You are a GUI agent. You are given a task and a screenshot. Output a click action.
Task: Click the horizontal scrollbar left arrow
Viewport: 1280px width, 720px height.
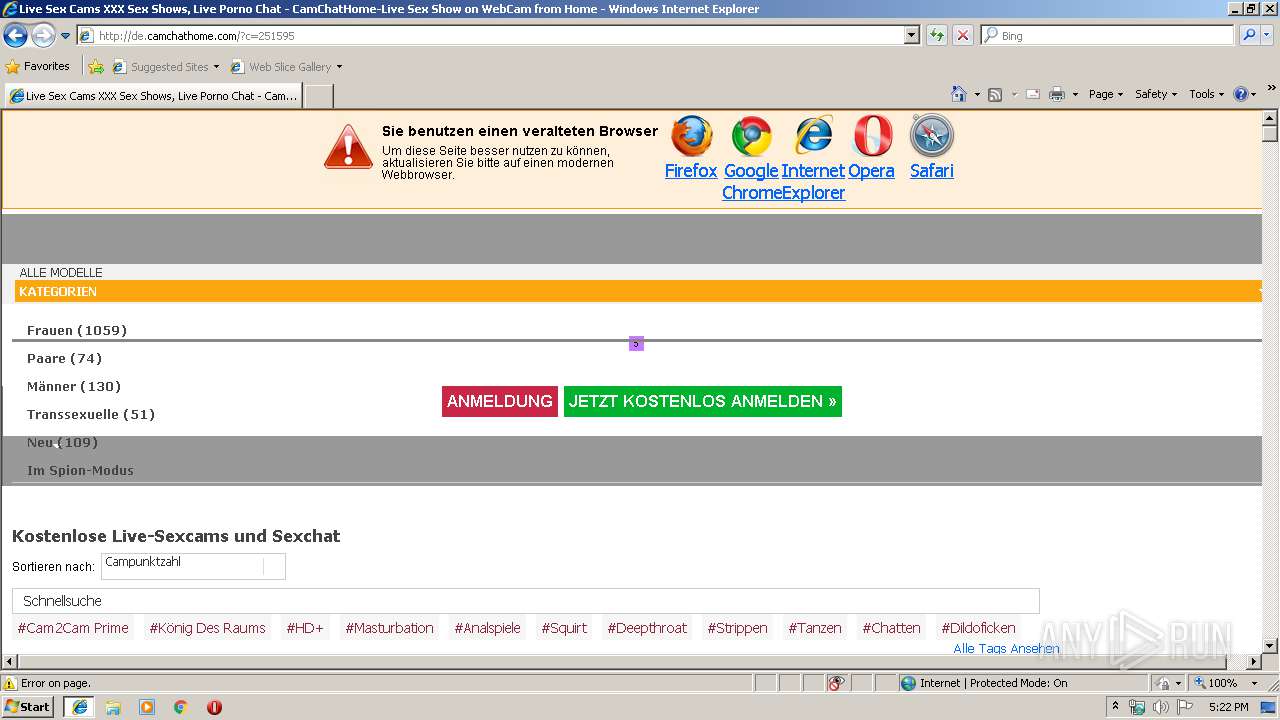click(9, 661)
